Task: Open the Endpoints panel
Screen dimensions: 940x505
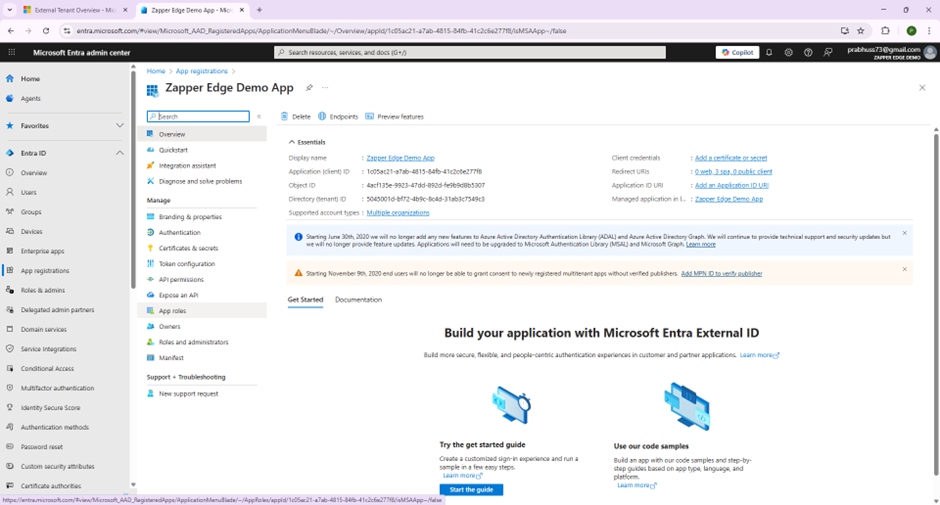Action: click(x=338, y=116)
